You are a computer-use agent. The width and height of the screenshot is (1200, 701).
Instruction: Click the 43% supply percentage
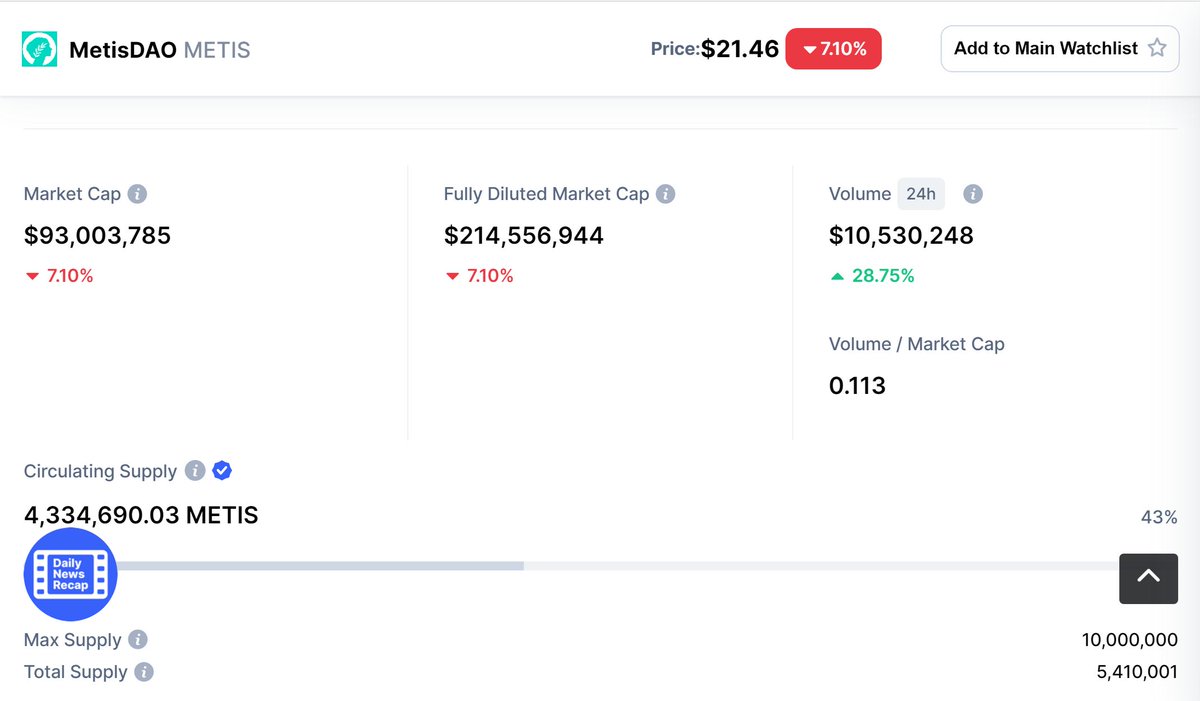[x=1159, y=517]
